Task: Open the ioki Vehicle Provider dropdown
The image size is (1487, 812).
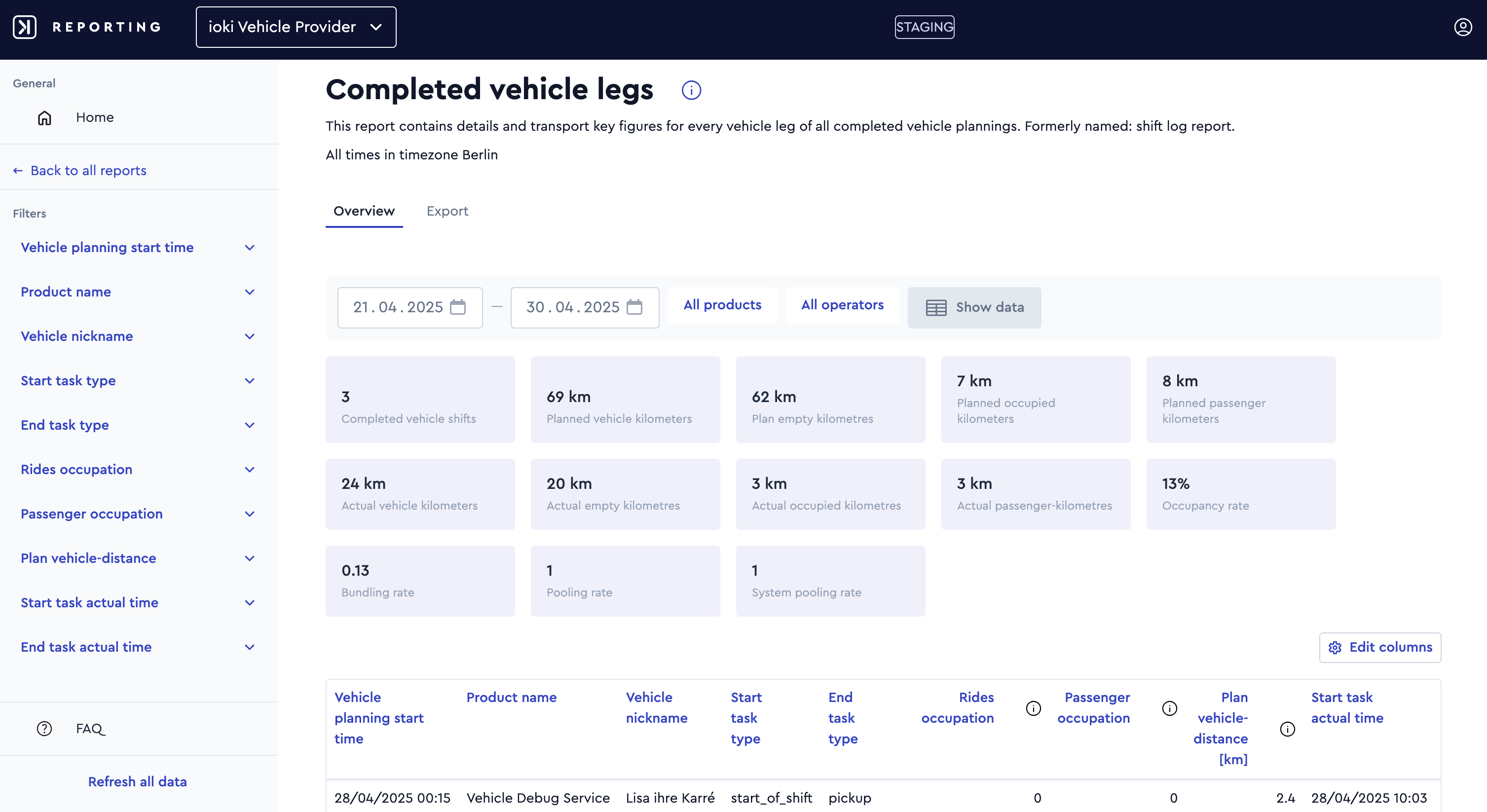Action: click(296, 27)
